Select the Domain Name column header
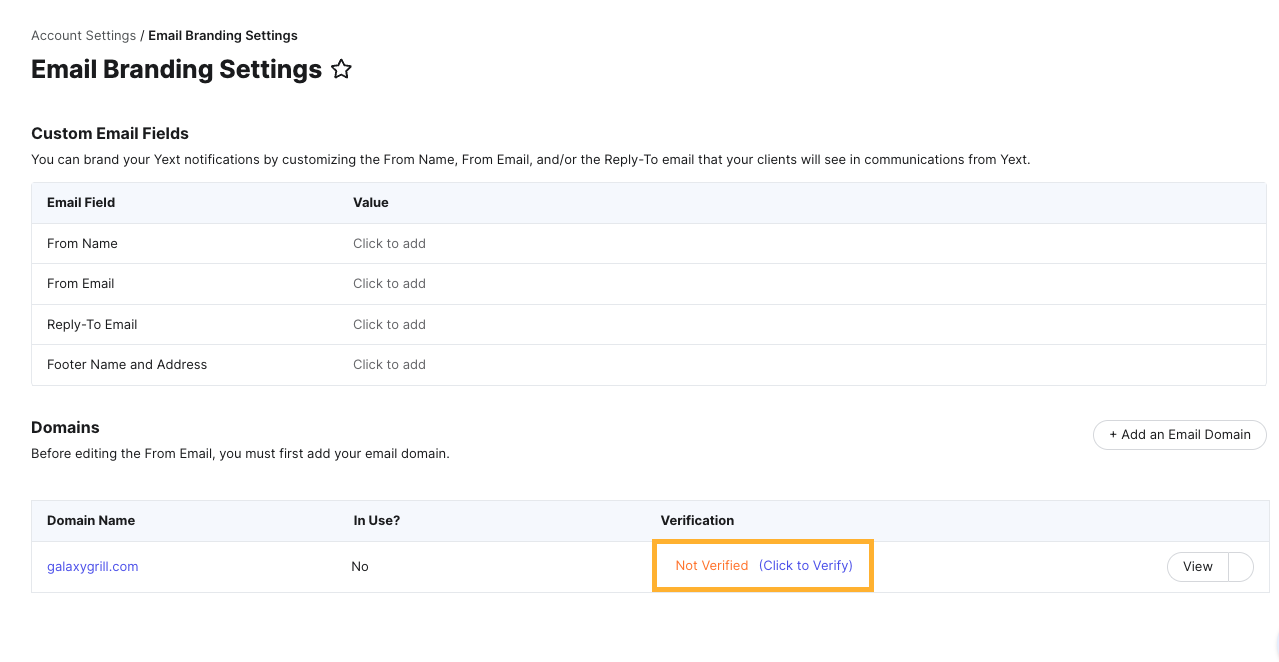1279x662 pixels. (x=91, y=520)
